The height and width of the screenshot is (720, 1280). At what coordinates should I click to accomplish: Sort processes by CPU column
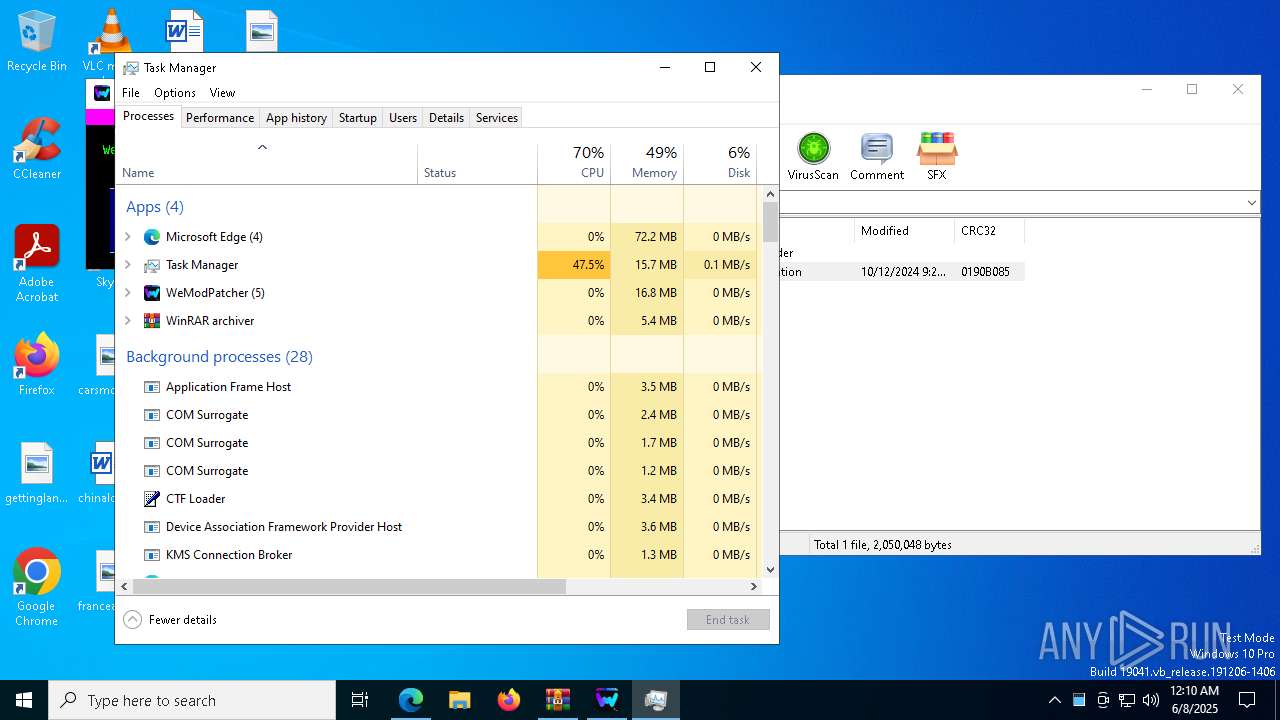tap(574, 163)
